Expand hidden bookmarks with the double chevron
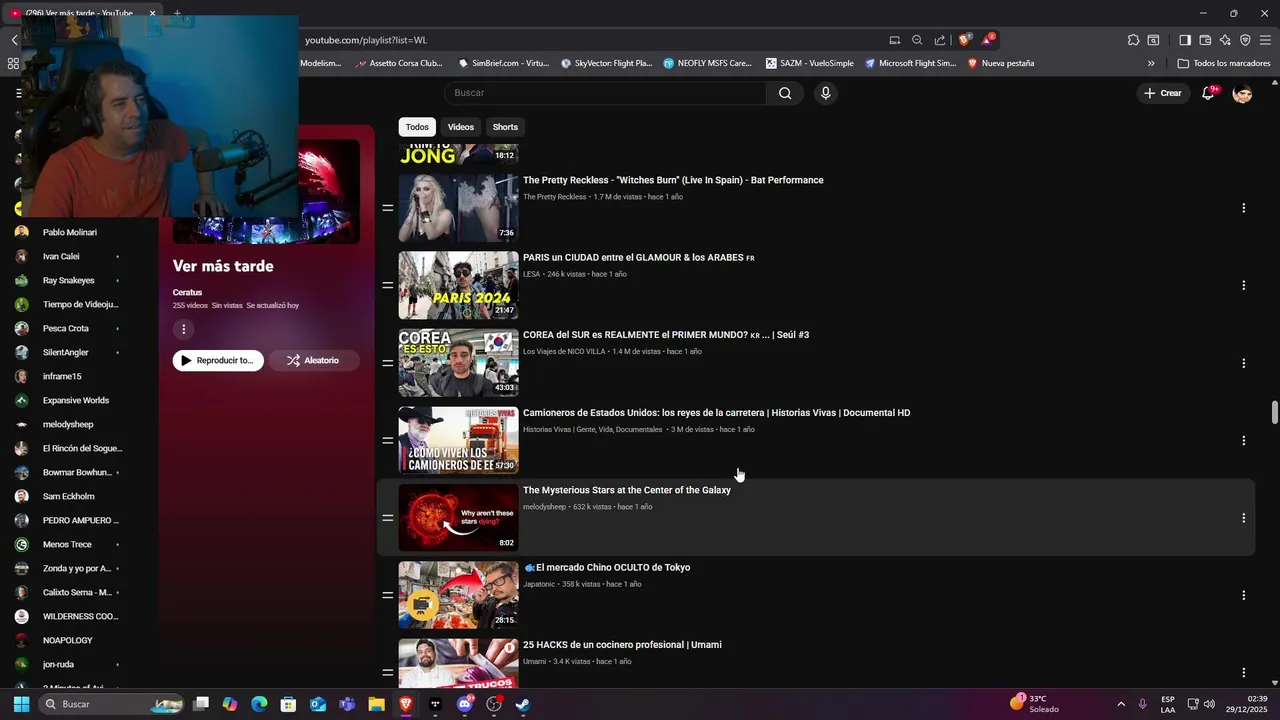Image resolution: width=1280 pixels, height=720 pixels. (x=1151, y=63)
